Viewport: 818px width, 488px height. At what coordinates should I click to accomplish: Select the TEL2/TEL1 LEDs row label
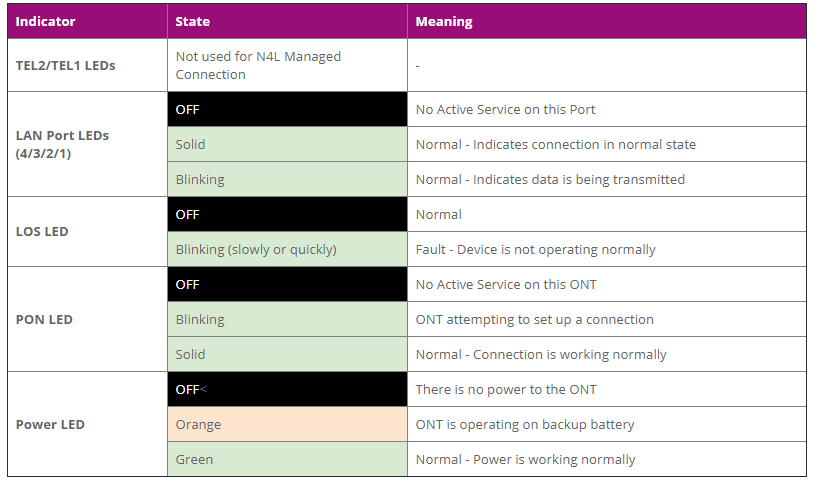tap(65, 65)
